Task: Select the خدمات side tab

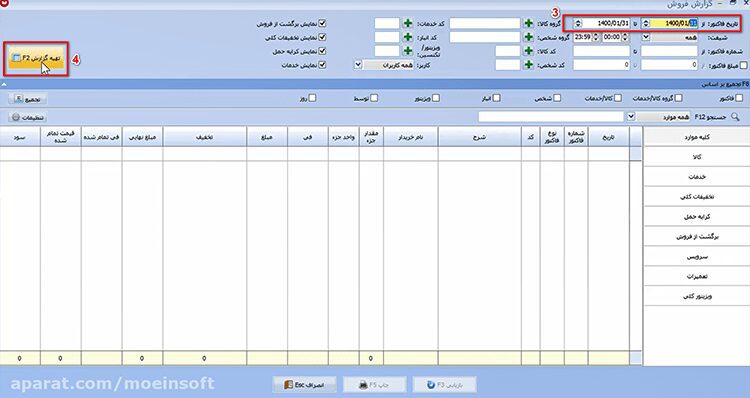Action: pos(697,177)
